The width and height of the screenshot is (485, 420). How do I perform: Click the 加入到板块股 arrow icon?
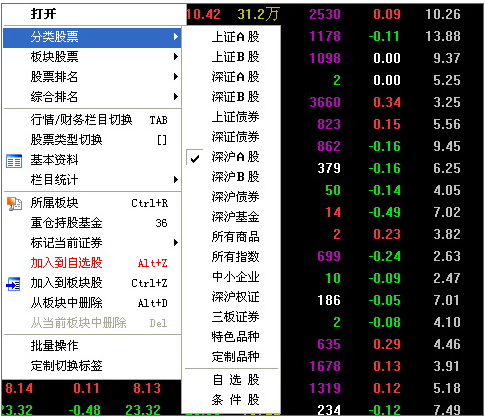tap(13, 284)
